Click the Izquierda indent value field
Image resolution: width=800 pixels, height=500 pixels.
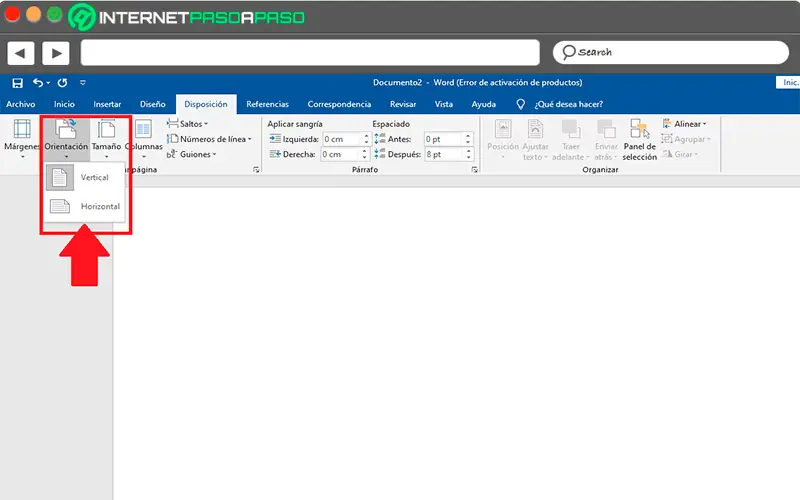point(342,139)
